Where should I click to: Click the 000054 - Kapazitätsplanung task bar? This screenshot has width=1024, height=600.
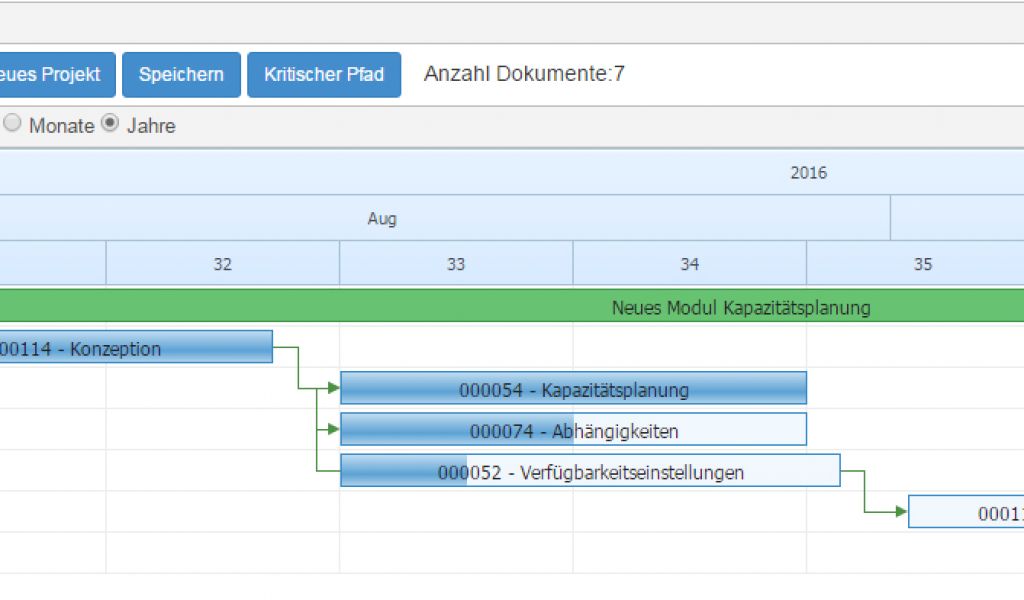tap(574, 389)
